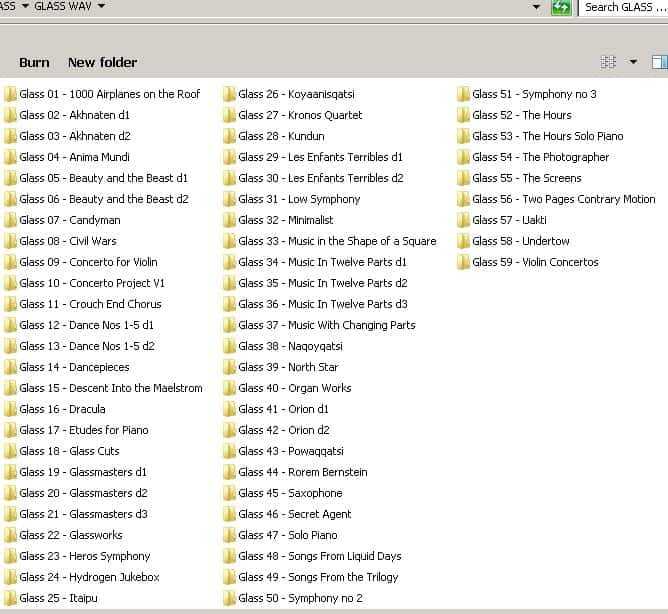Select 'Glass 02 - Akhnaten d1' folder name

pyautogui.click(x=75, y=115)
